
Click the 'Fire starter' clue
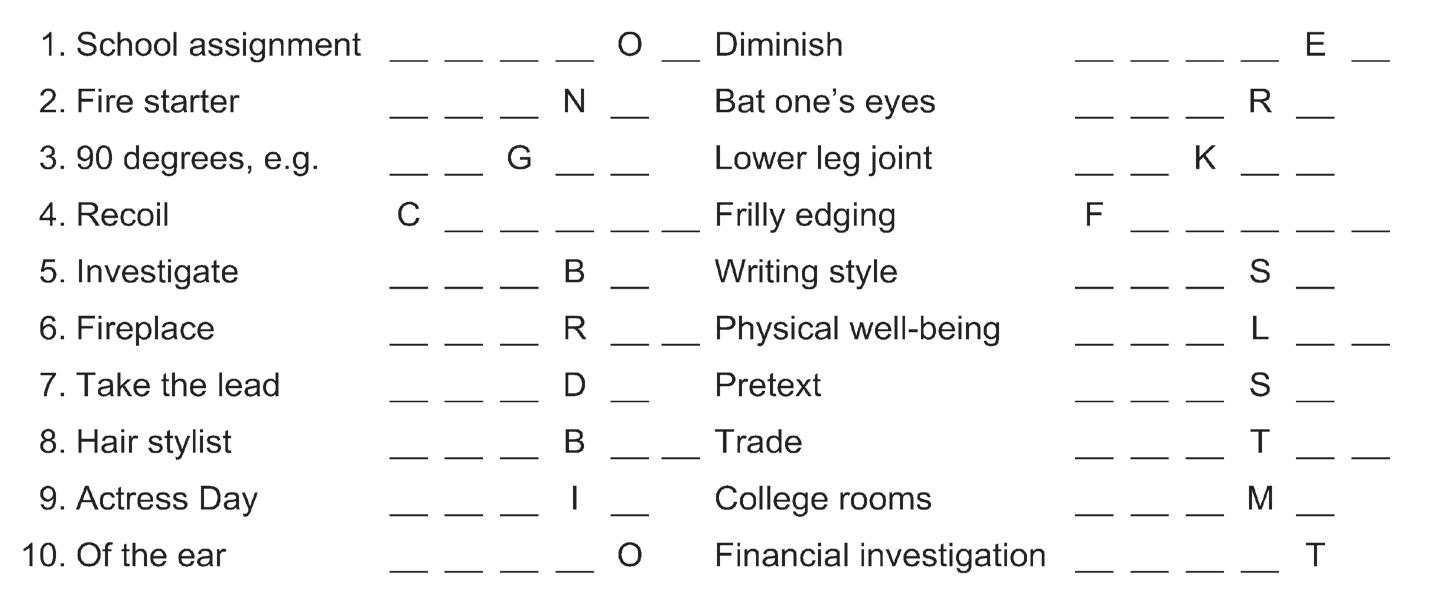click(157, 102)
